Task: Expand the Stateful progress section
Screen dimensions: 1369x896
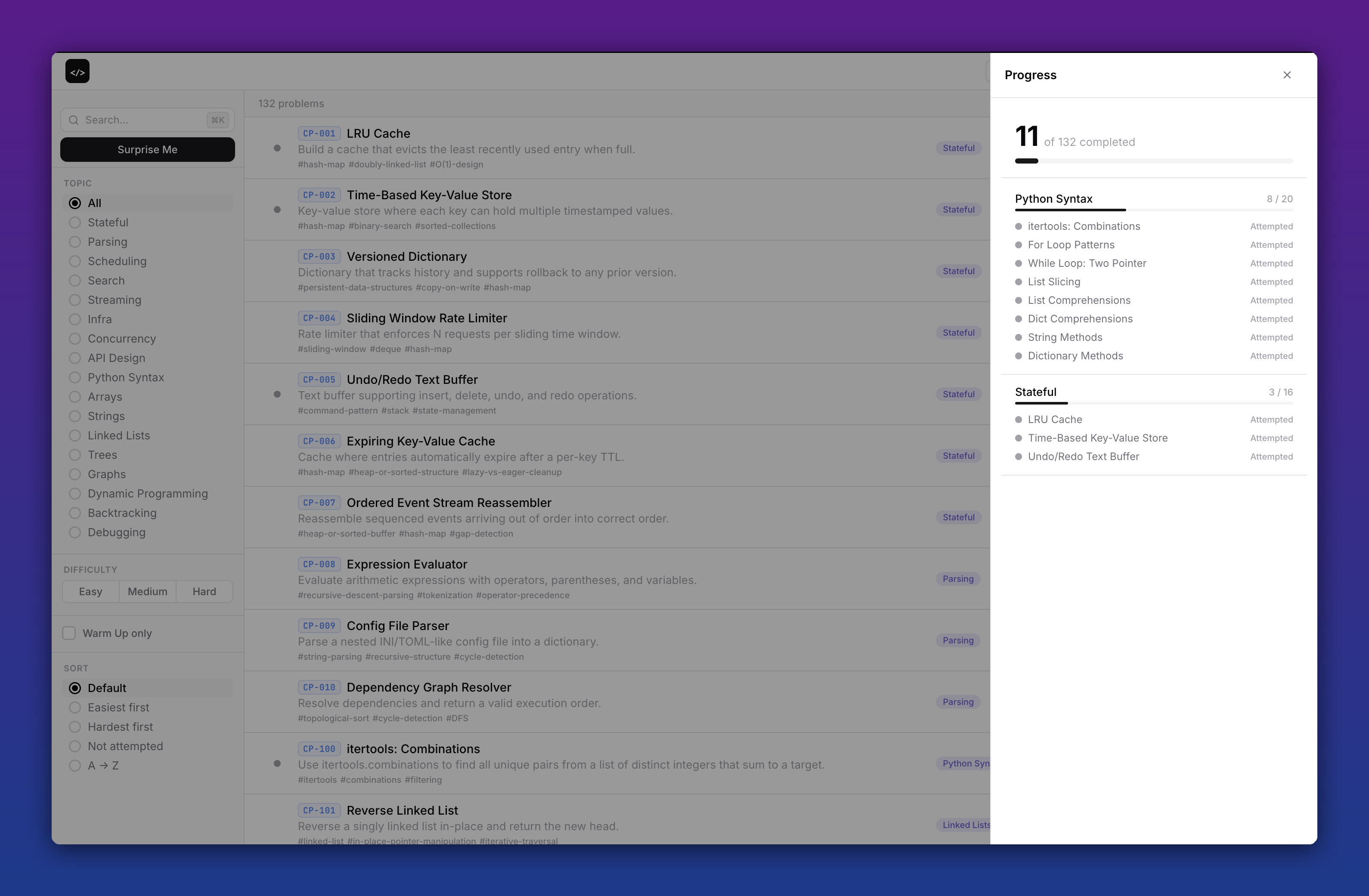Action: (x=1035, y=392)
